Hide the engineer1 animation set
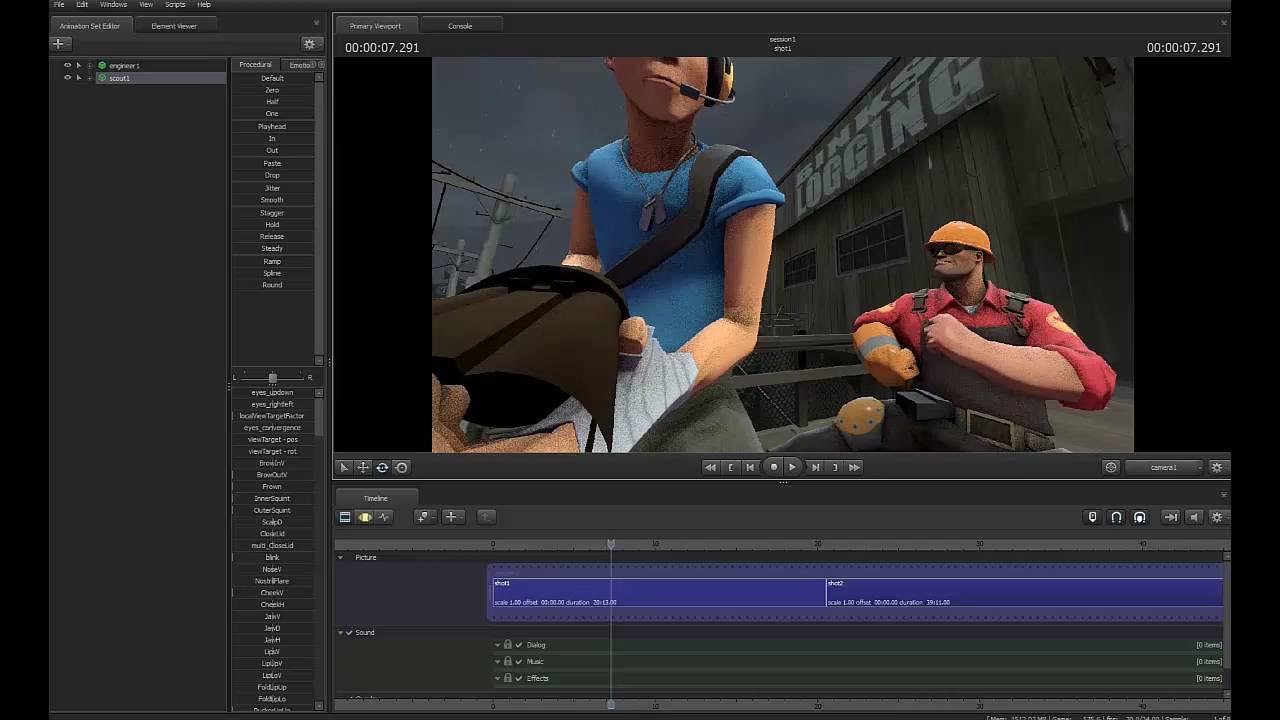This screenshot has width=1280, height=720. click(x=67, y=65)
